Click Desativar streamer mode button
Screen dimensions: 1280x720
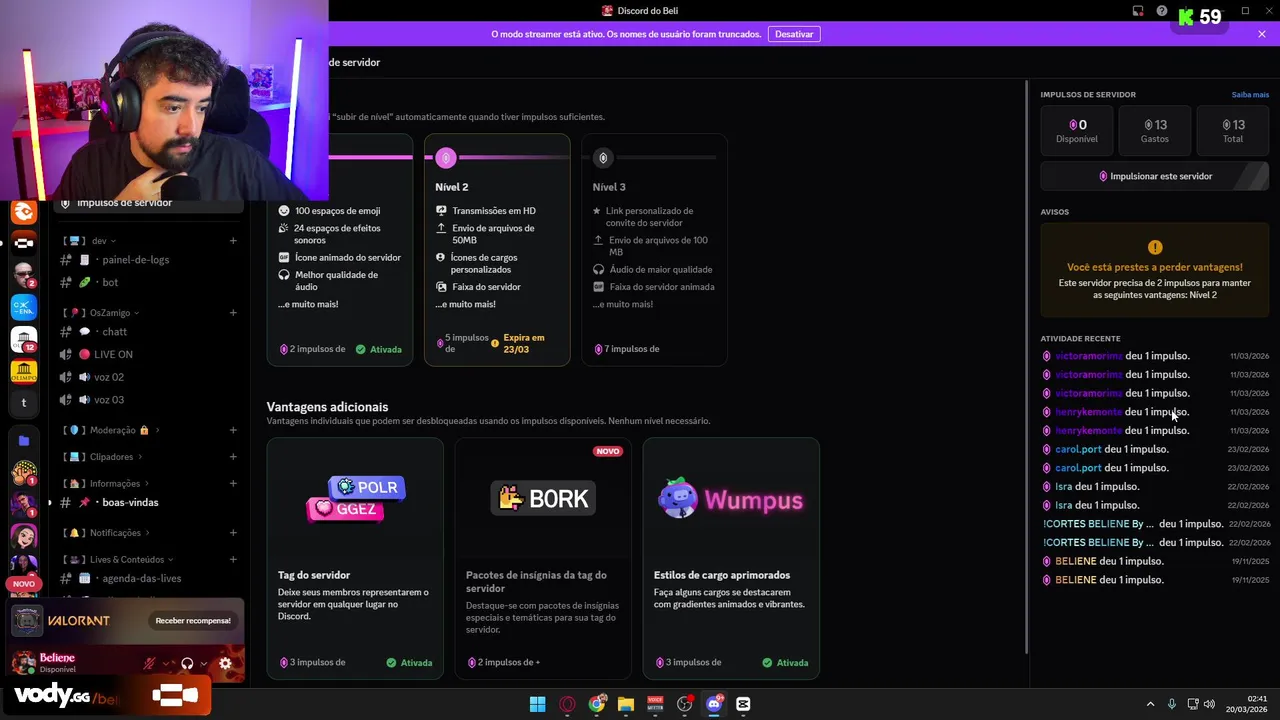pyautogui.click(x=794, y=34)
